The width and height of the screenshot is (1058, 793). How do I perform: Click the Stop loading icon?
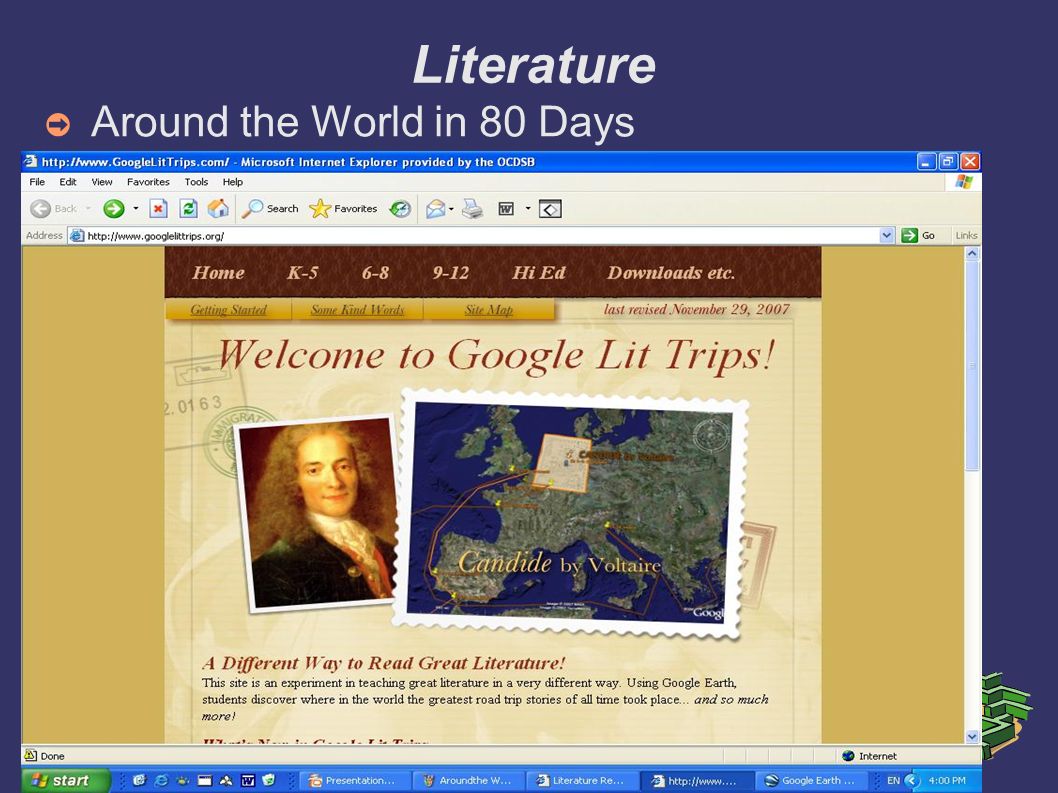(159, 209)
